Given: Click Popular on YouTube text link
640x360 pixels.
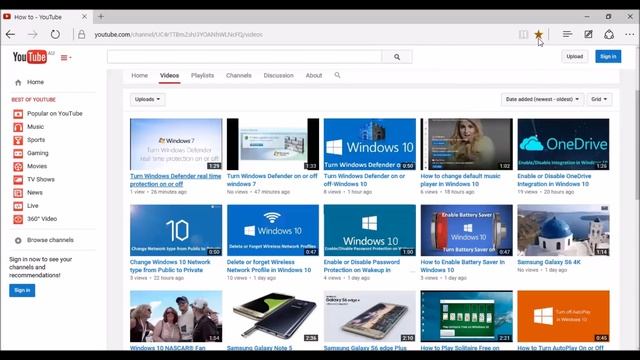Looking at the screenshot, I should (55, 113).
